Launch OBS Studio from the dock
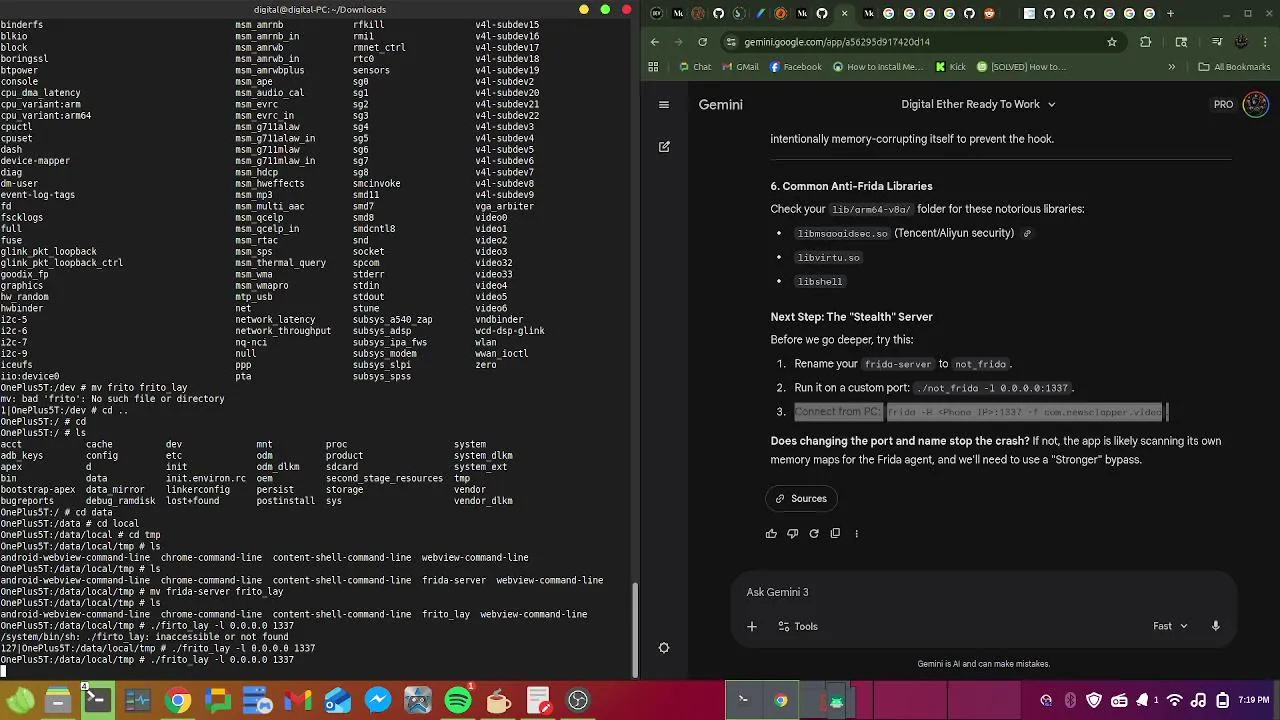1280x720 pixels. point(578,700)
